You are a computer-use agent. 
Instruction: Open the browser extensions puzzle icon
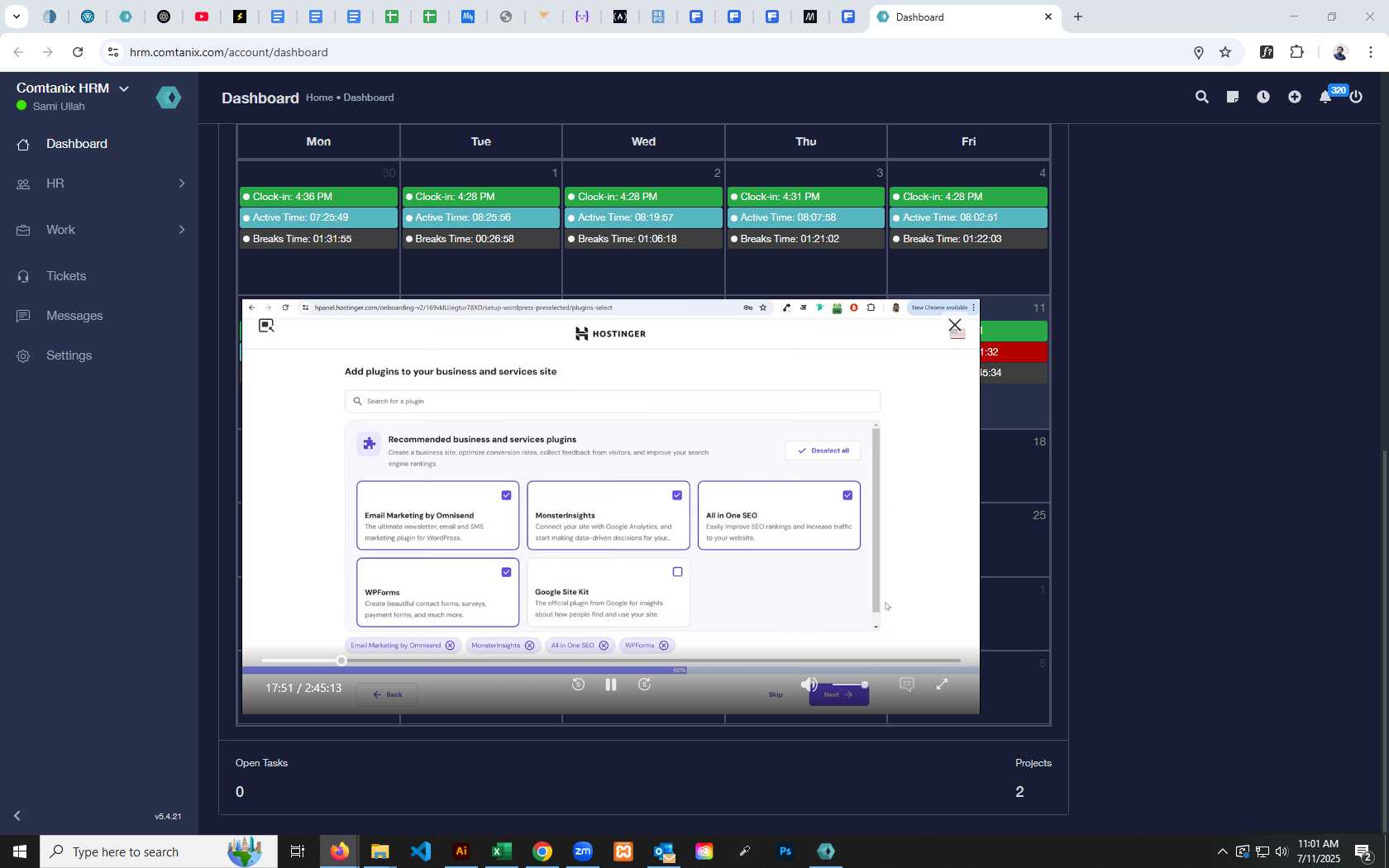tap(1296, 52)
